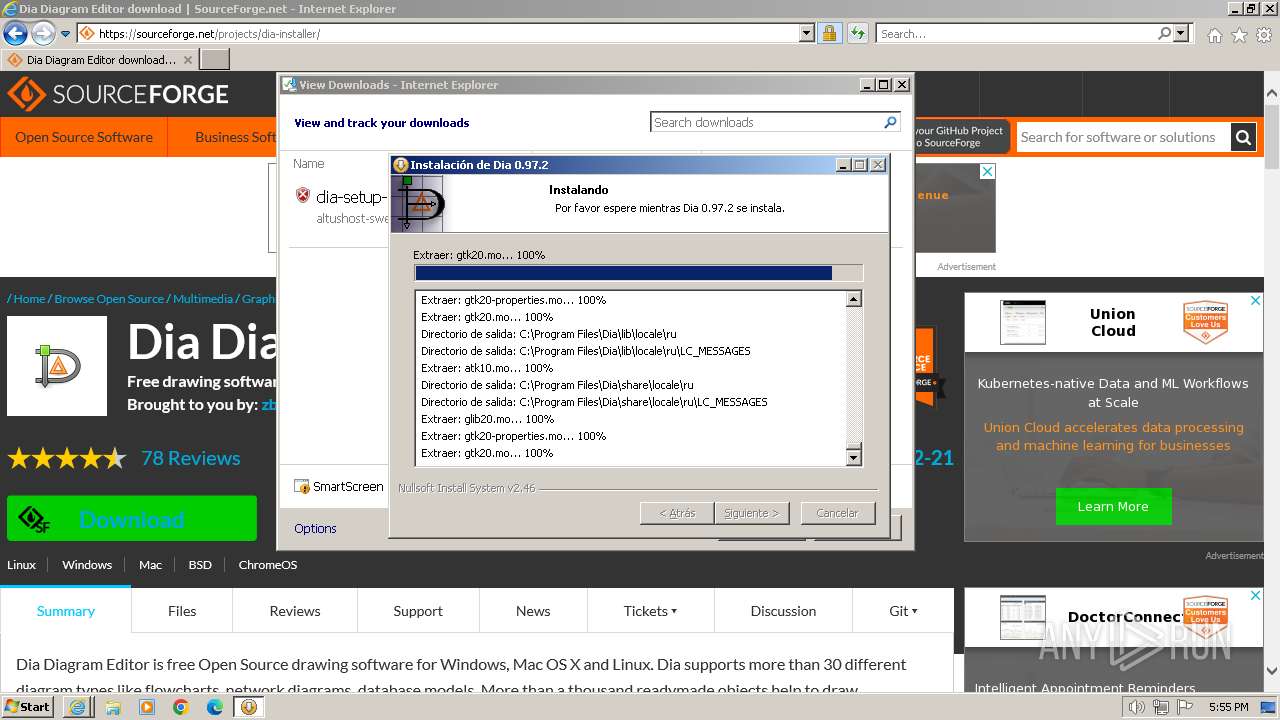Click the Cancelar button in installer
Viewport: 1280px width, 720px height.
(x=838, y=512)
